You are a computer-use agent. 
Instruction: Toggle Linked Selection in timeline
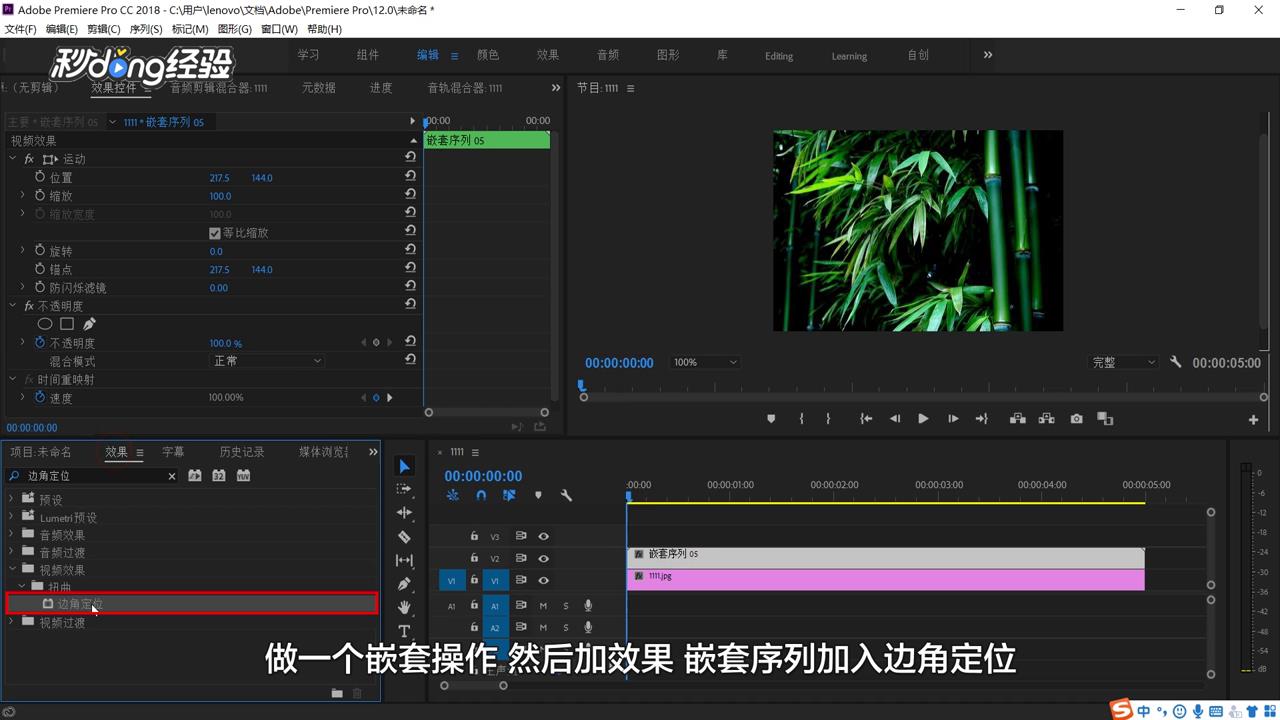(x=509, y=495)
